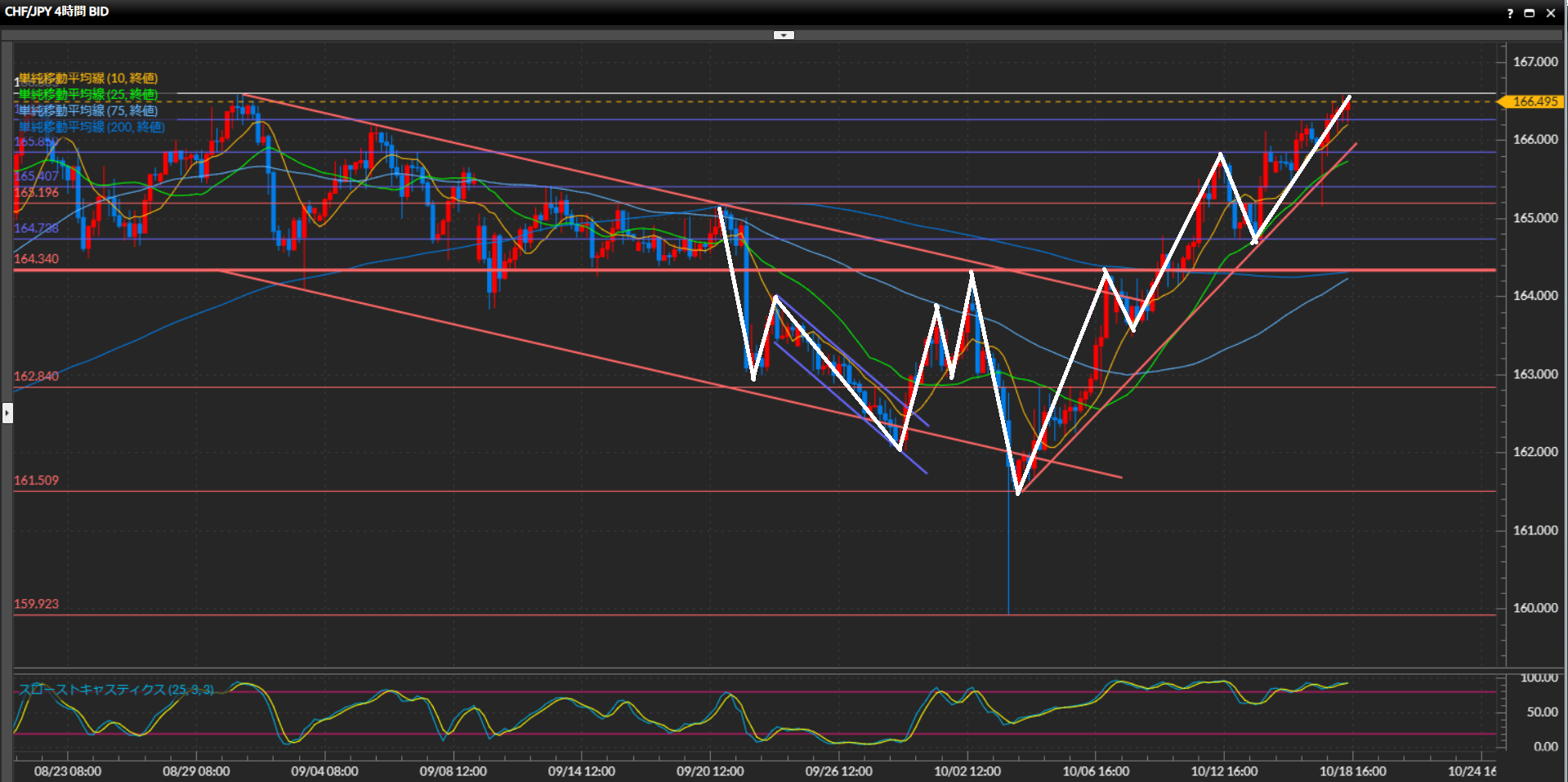
Task: Click the slow stochastics indicator label
Action: (x=116, y=690)
